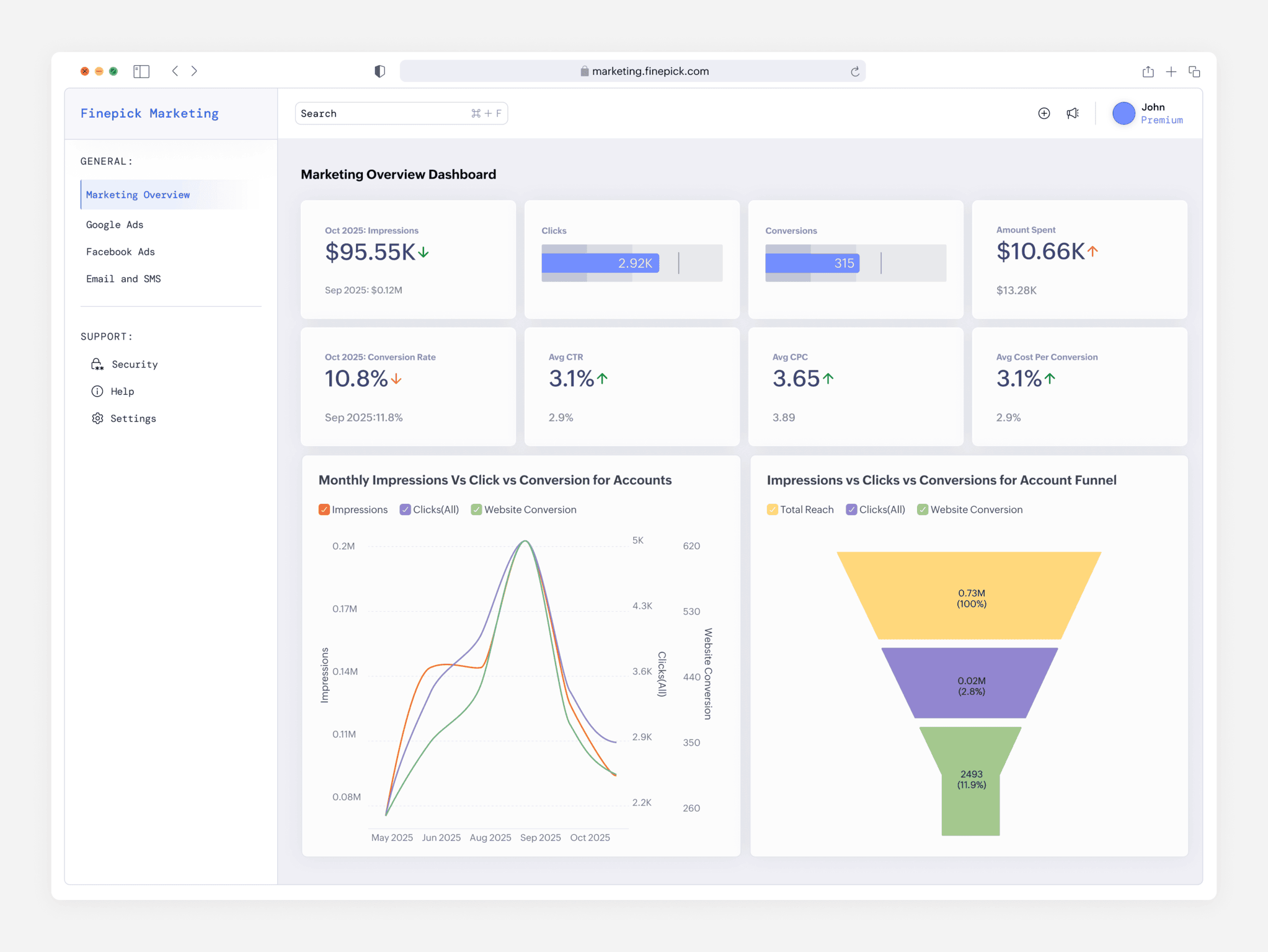Uncheck Clicks(All) in the funnel legend
Image resolution: width=1268 pixels, height=952 pixels.
pos(851,509)
